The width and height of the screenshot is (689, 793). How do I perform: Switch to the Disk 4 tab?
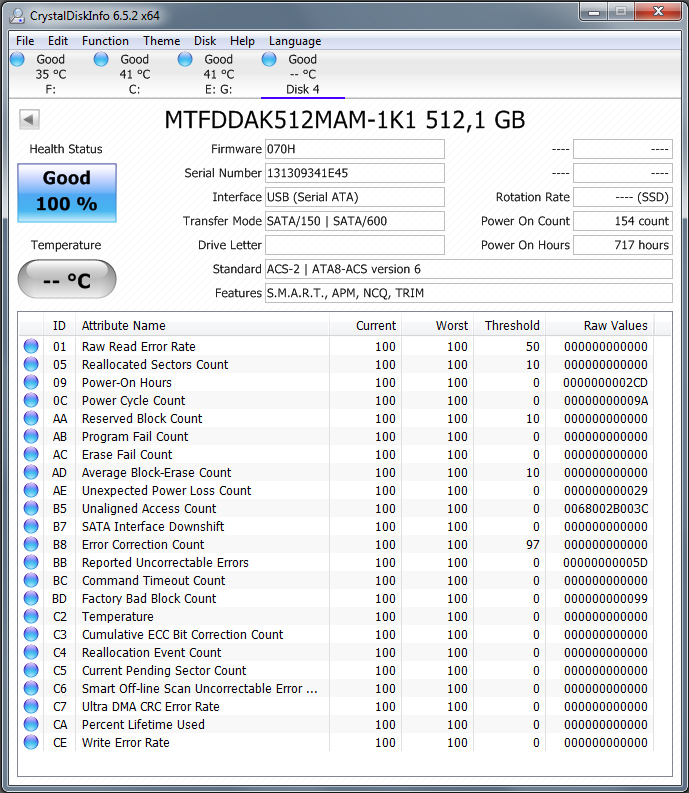303,74
